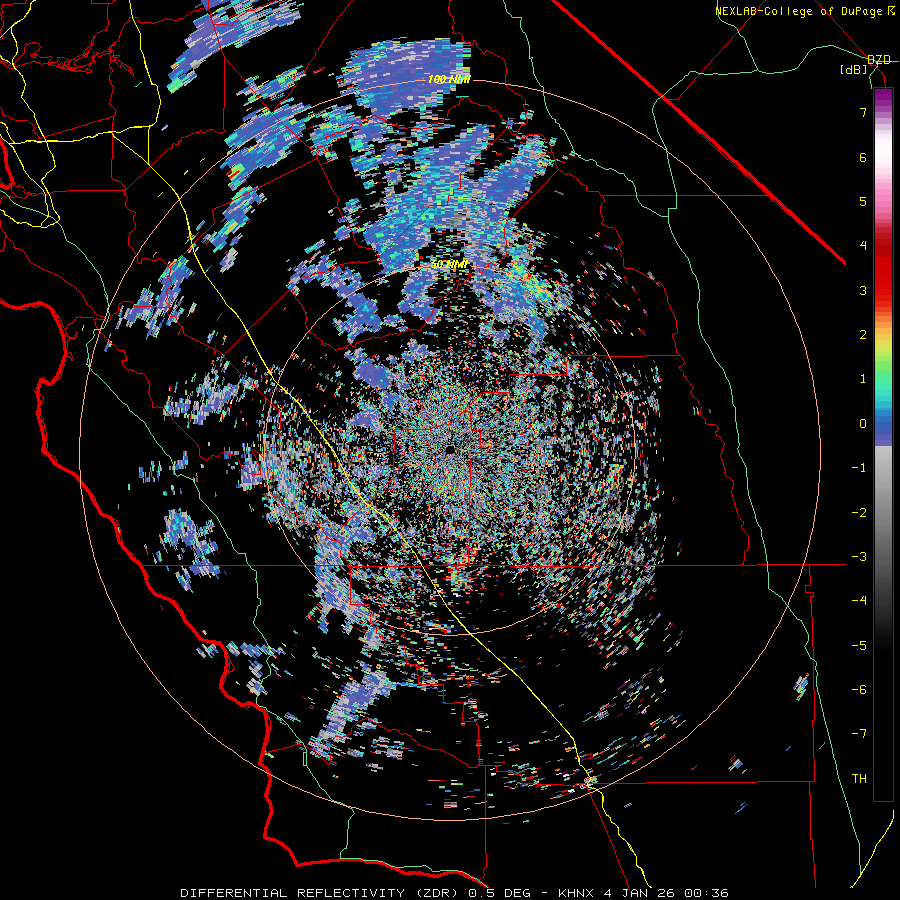Click the "-1" value on the dB scale
This screenshot has height=900, width=900.
pos(859,468)
